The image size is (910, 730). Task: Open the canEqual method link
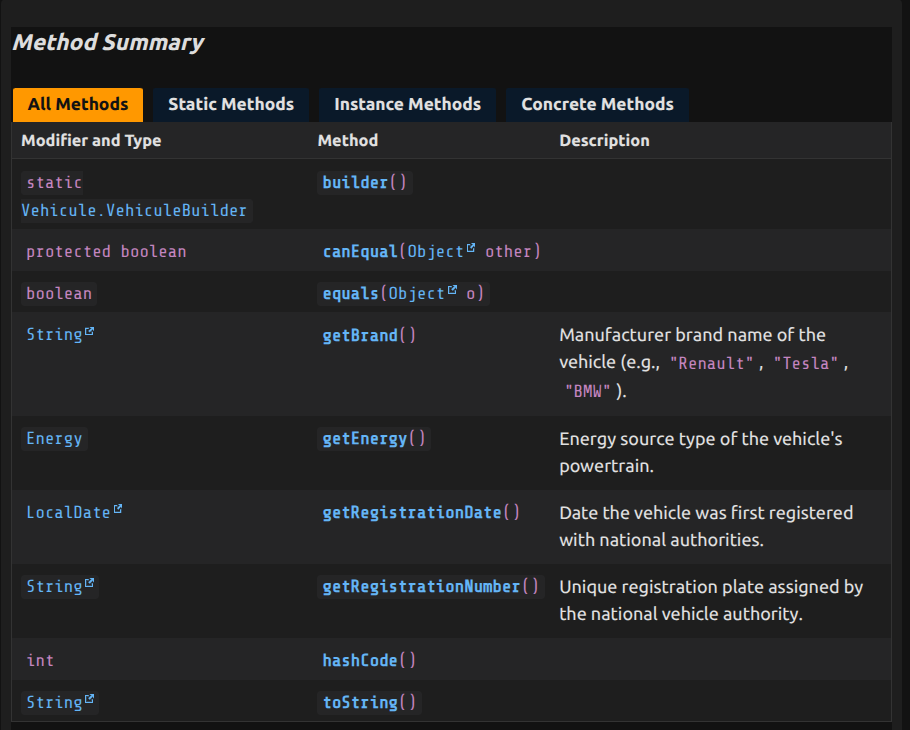(360, 252)
